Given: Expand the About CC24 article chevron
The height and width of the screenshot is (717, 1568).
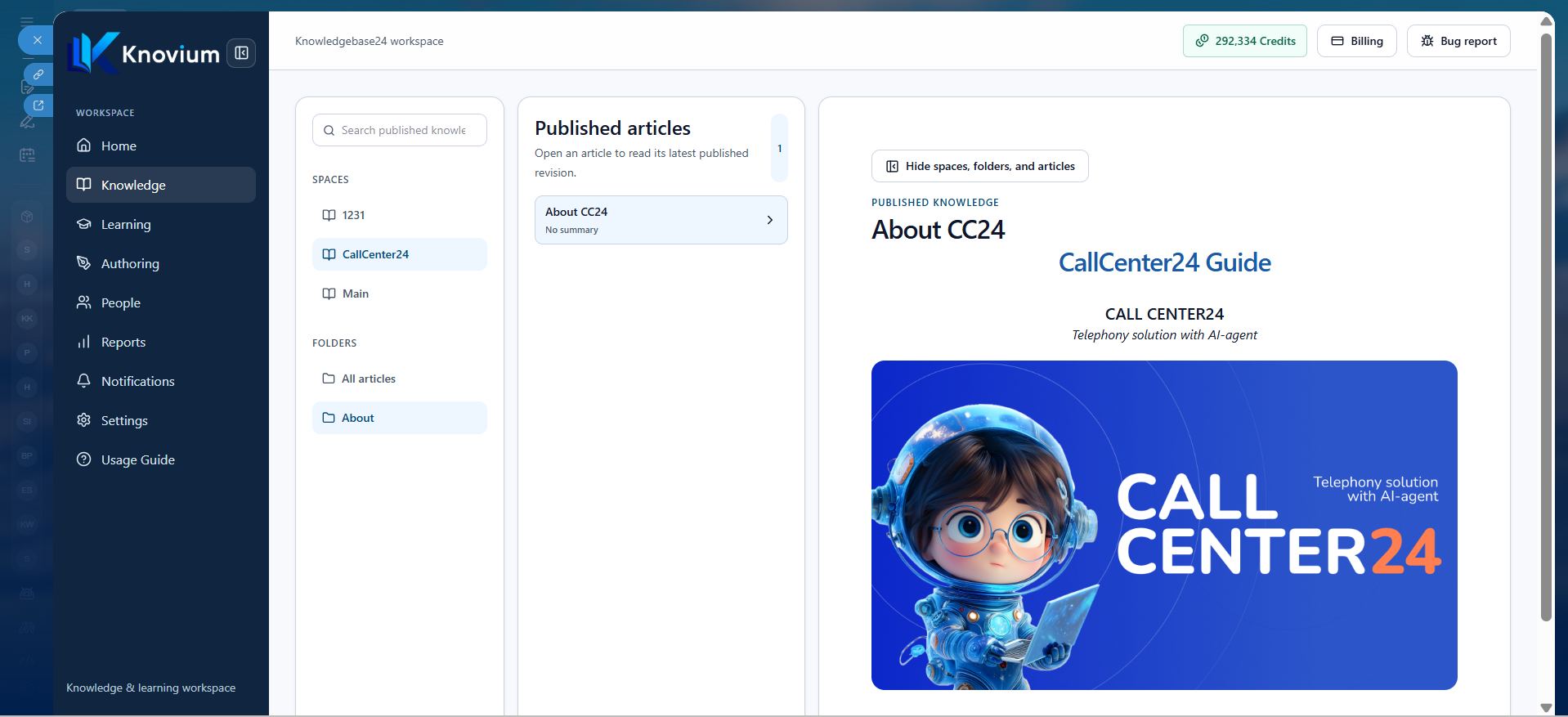Looking at the screenshot, I should tap(770, 220).
